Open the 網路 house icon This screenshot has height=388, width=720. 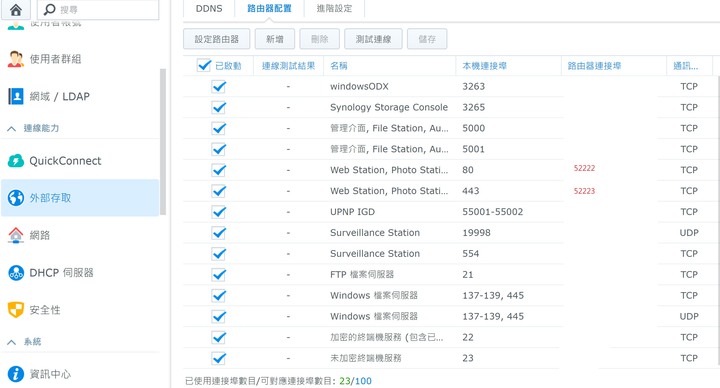(x=16, y=235)
